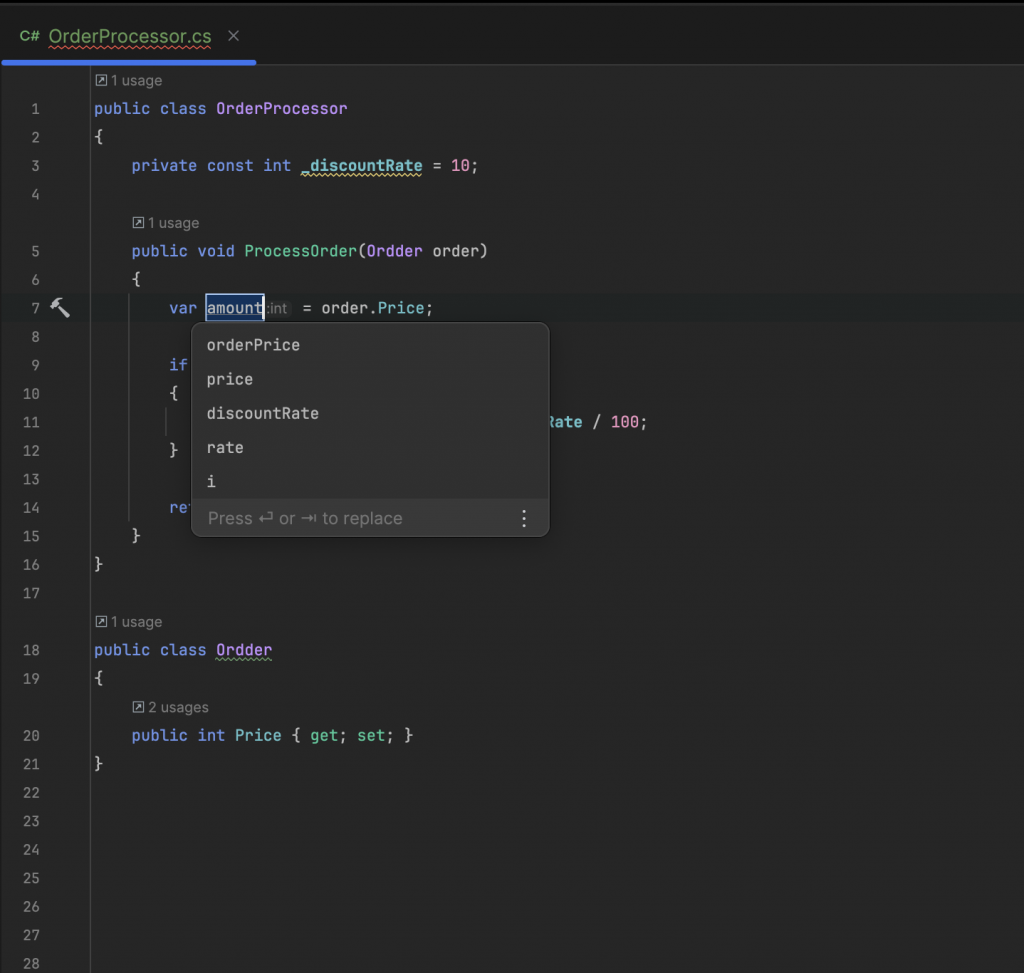Click the var keyword on line 7
This screenshot has height=973, width=1024.
(183, 308)
